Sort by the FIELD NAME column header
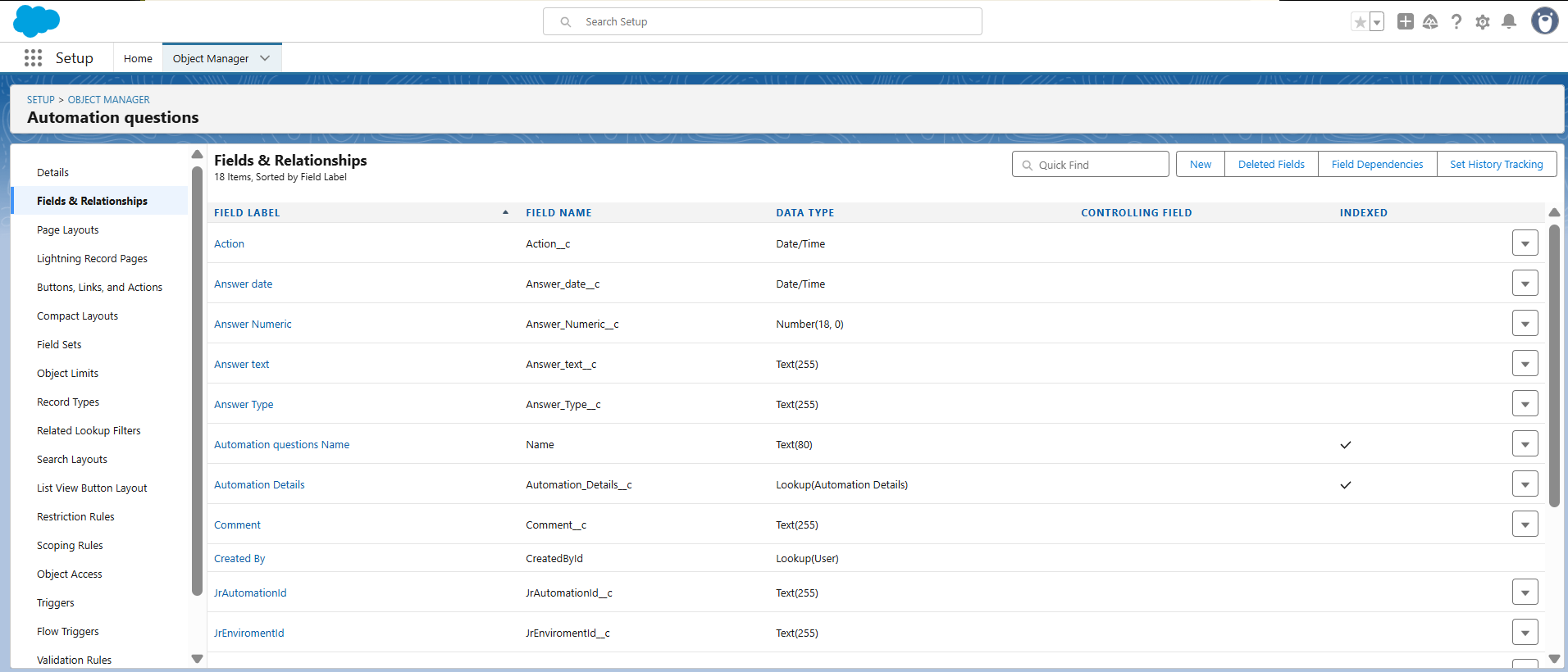 tap(558, 212)
